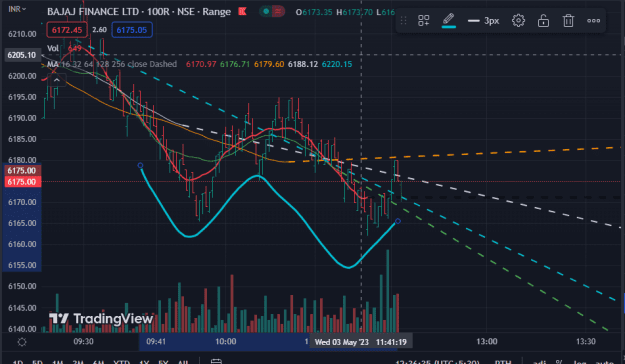Select the Vol indicator legend
Image resolution: width=625 pixels, height=364 pixels.
(53, 48)
